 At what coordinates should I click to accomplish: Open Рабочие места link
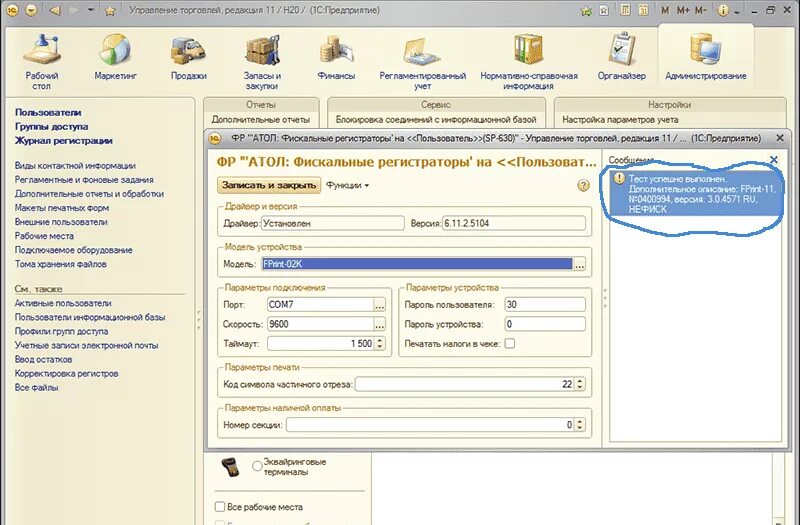44,236
